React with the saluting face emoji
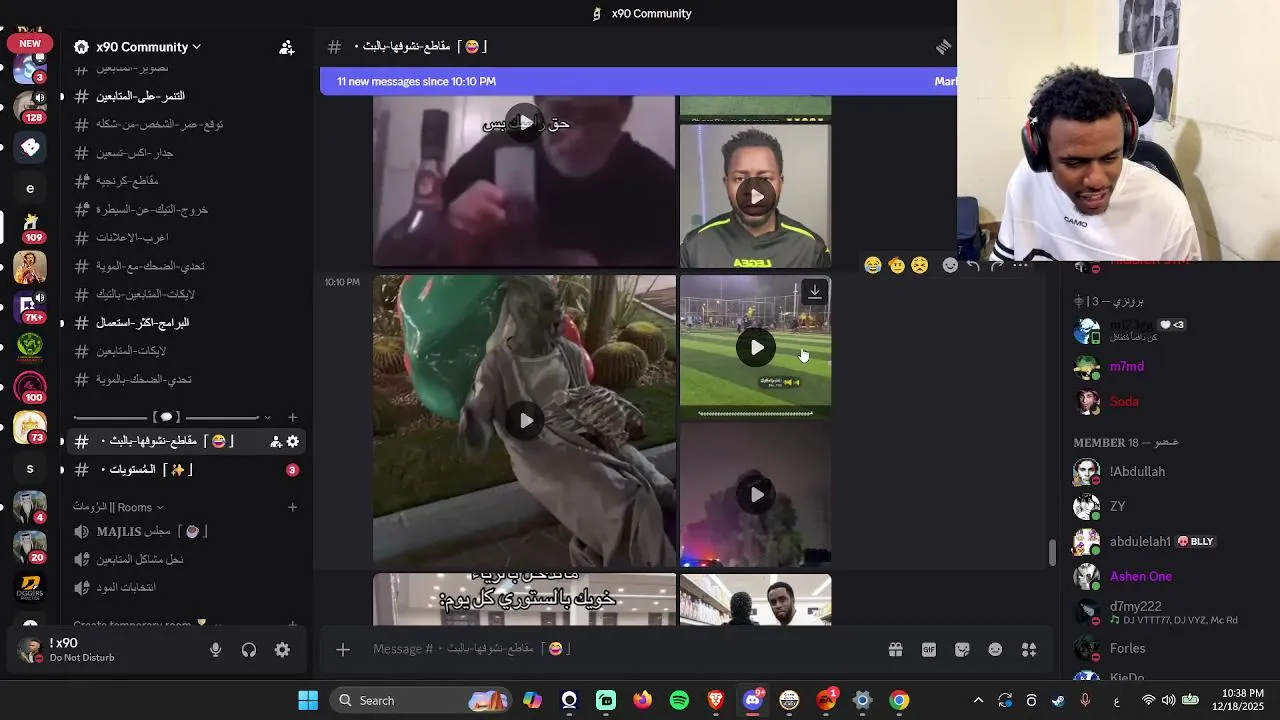The image size is (1280, 720). [897, 265]
